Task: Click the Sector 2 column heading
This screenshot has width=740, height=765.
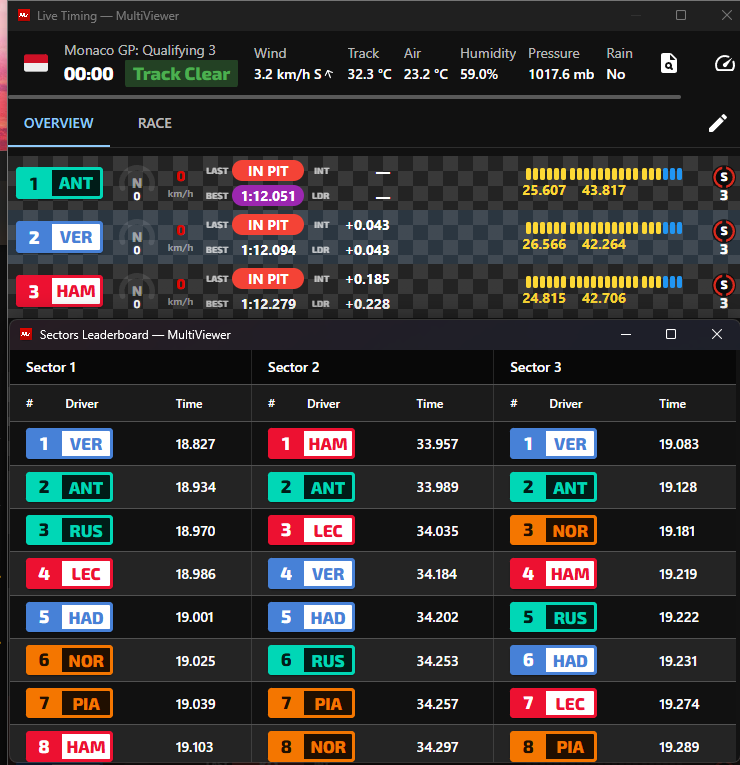Action: click(293, 367)
